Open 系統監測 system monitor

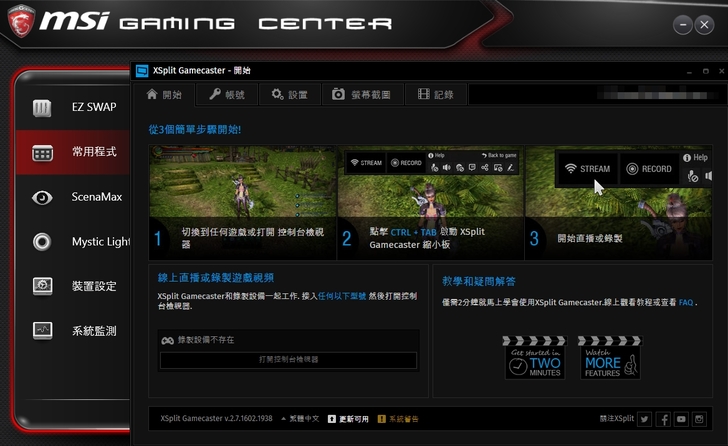pos(74,330)
